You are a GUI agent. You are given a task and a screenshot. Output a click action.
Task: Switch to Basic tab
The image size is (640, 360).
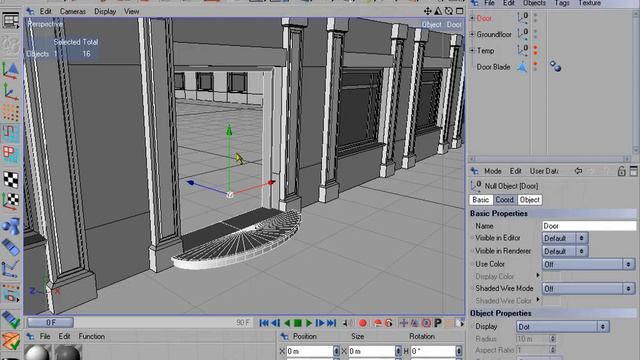point(480,200)
